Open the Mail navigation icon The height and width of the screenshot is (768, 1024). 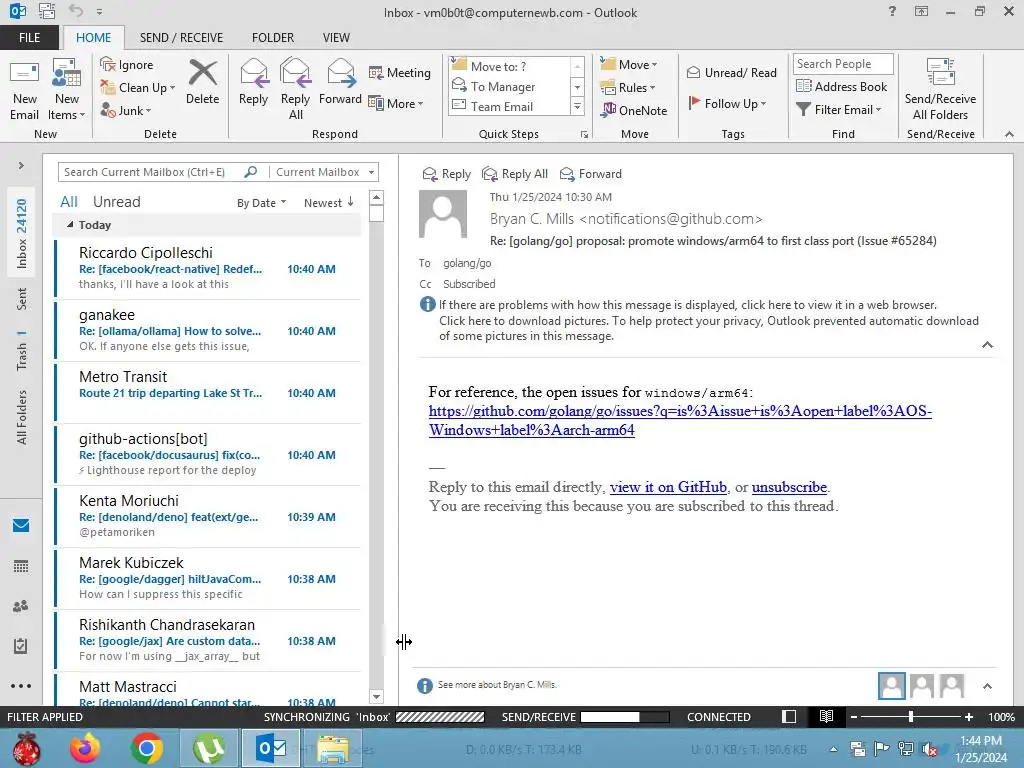click(x=21, y=525)
